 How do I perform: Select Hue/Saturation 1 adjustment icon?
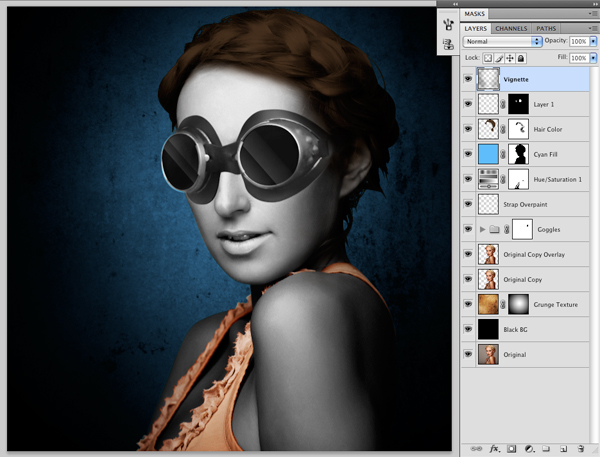pos(488,179)
